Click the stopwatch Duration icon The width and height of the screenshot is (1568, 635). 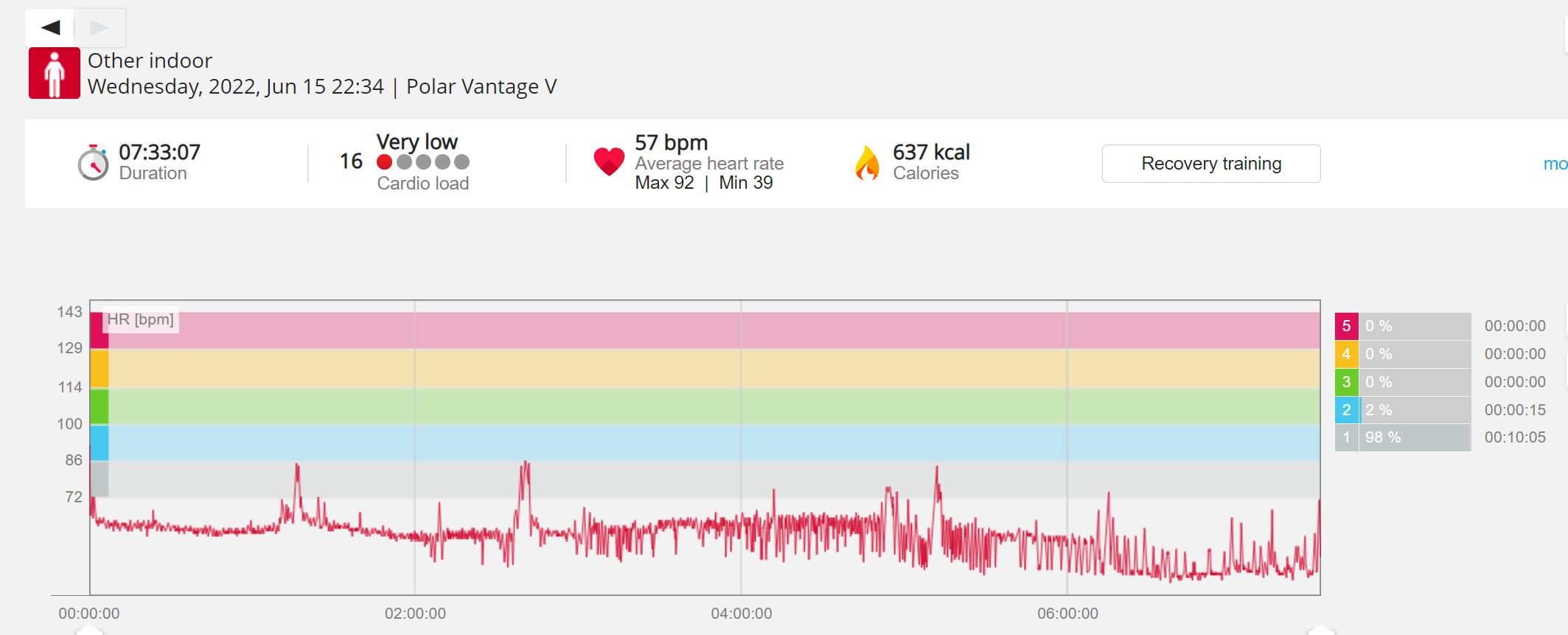(94, 162)
